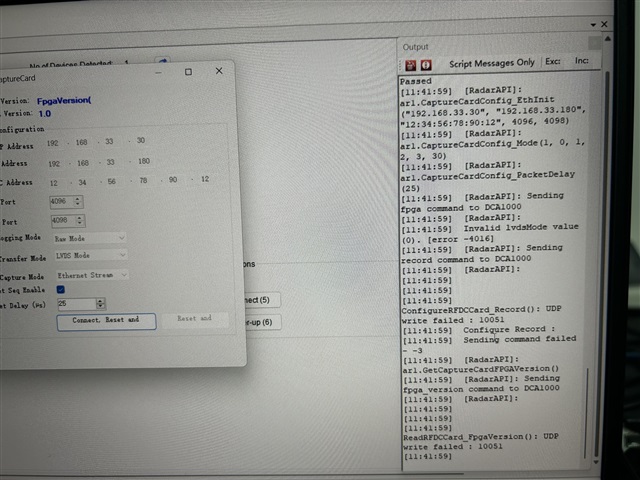Click the MAC address field showing 90
Image resolution: width=640 pixels, height=480 pixels.
(x=173, y=180)
